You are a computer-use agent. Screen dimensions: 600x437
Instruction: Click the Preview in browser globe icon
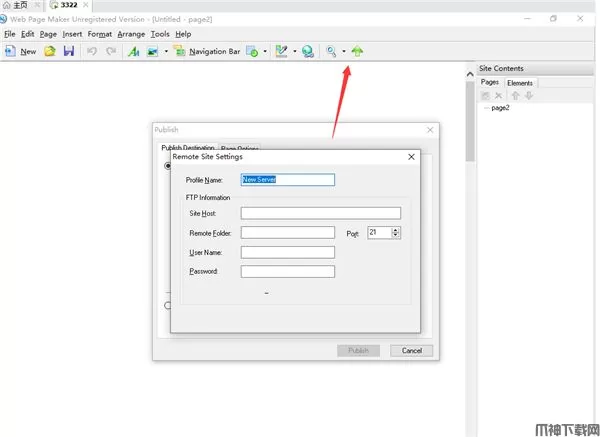[x=307, y=51]
